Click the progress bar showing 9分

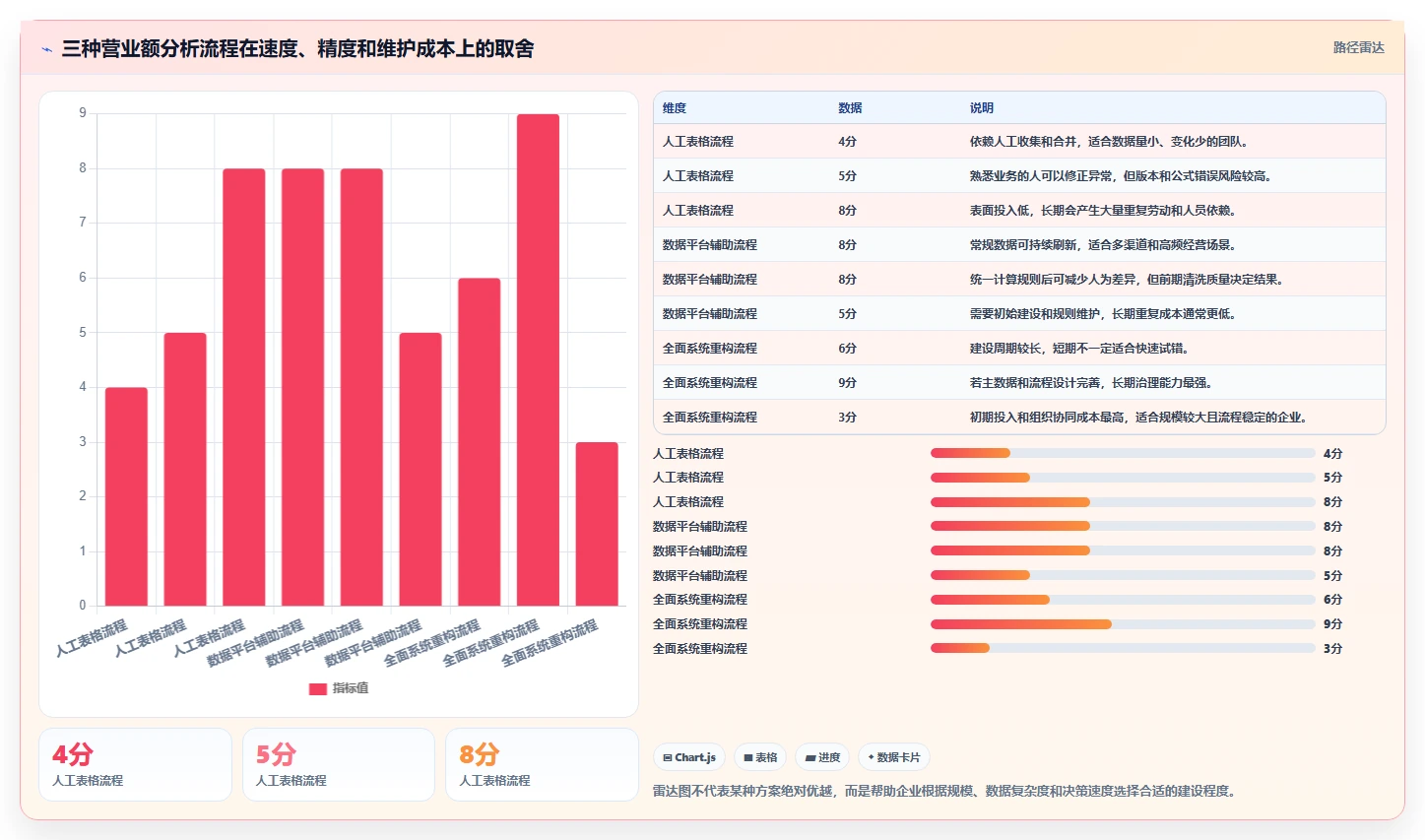1123,624
